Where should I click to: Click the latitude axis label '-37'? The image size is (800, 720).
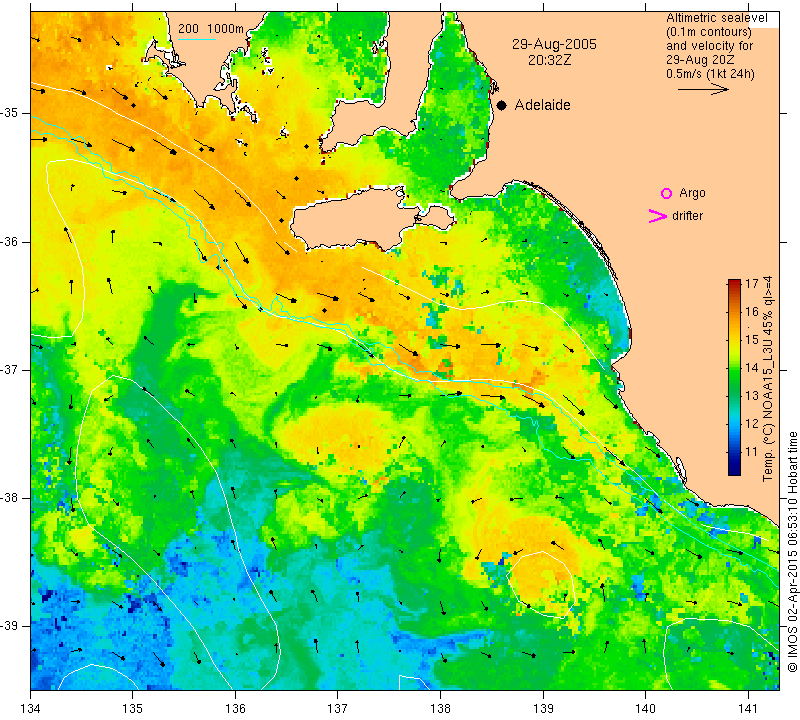point(9,369)
